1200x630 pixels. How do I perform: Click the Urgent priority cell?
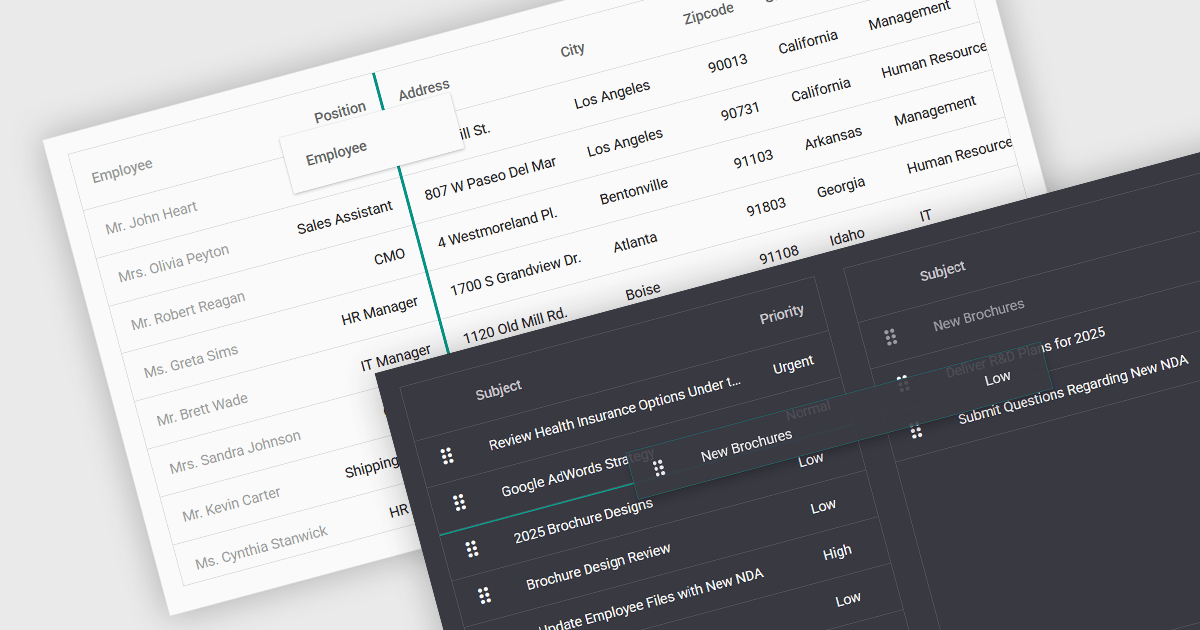pos(793,364)
